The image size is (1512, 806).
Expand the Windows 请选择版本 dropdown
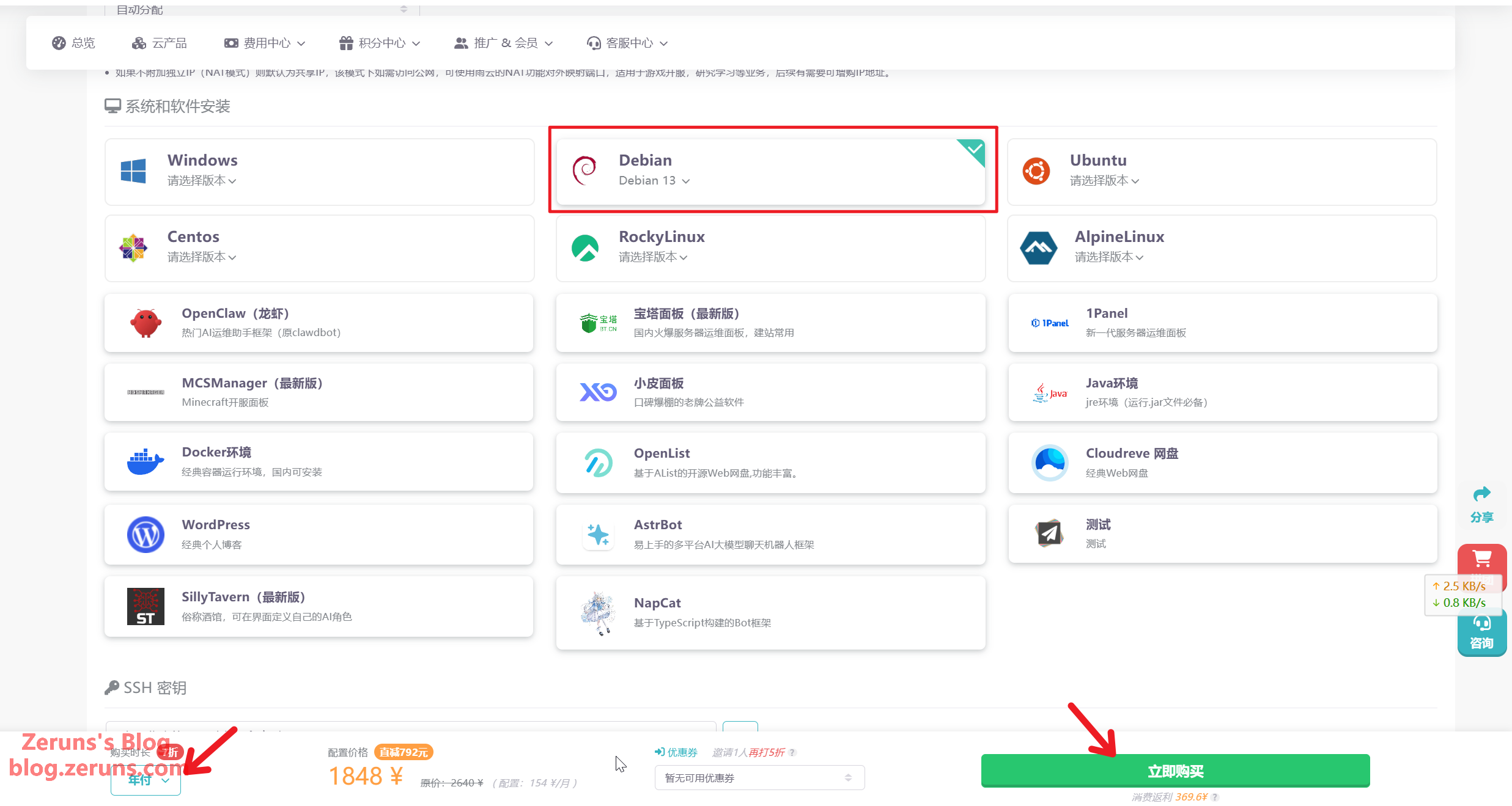click(x=202, y=181)
